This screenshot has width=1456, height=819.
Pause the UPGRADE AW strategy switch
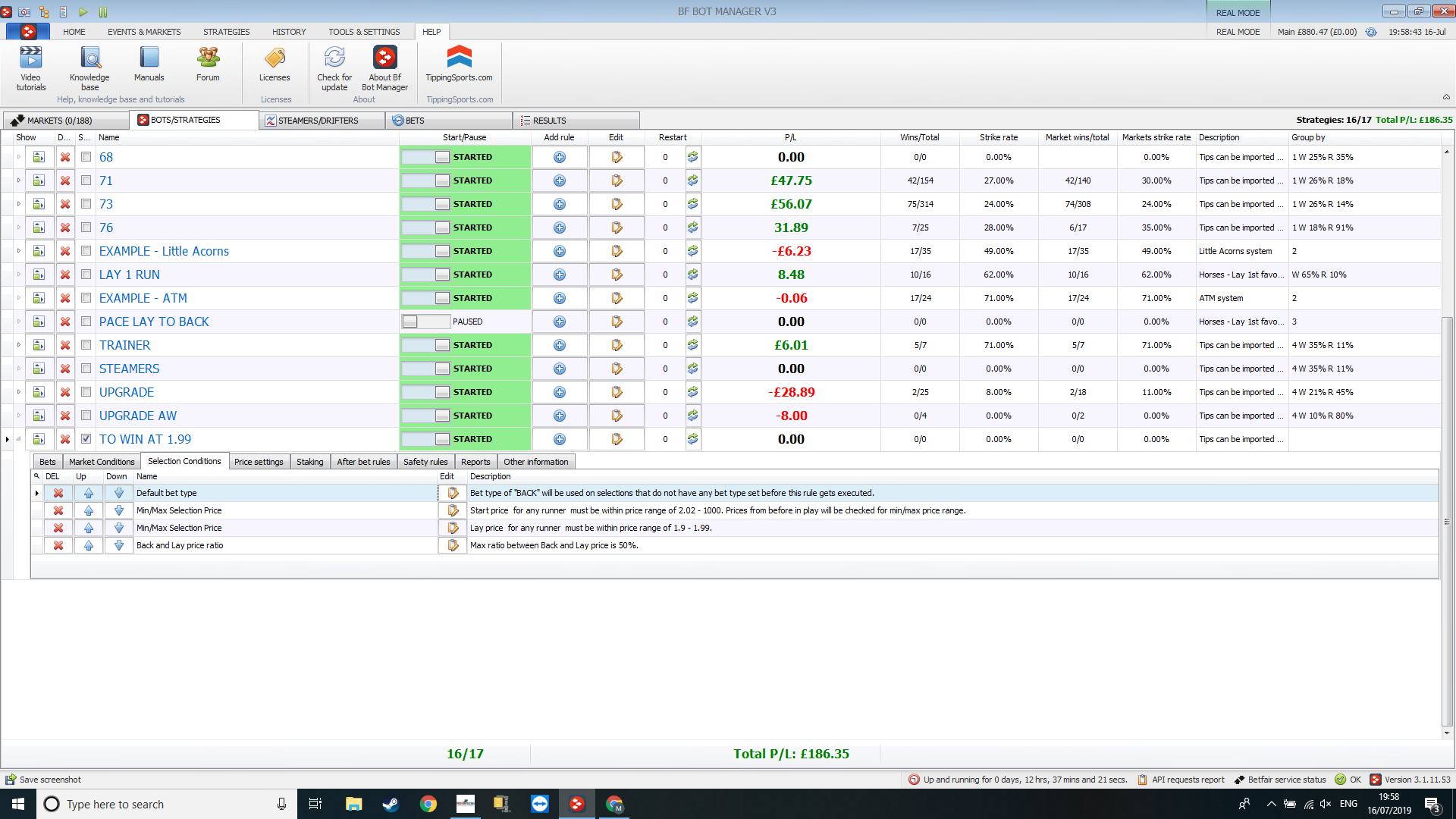point(426,416)
